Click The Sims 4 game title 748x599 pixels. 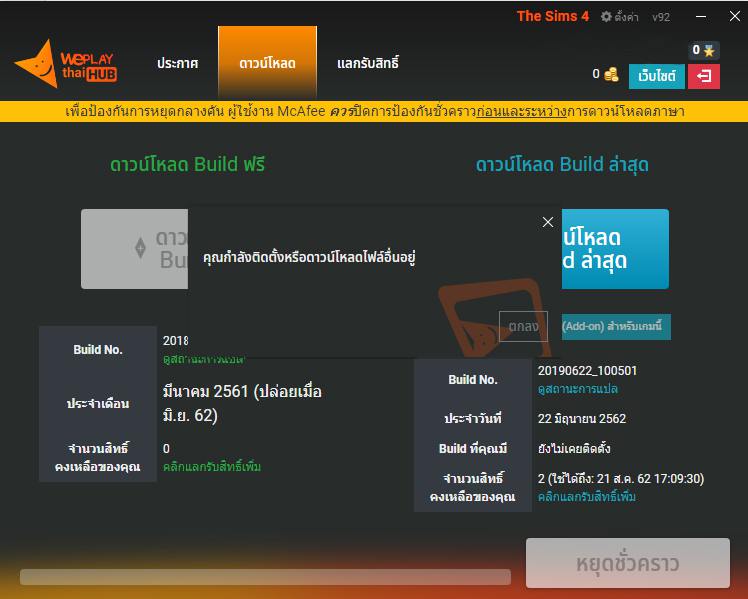tap(553, 16)
